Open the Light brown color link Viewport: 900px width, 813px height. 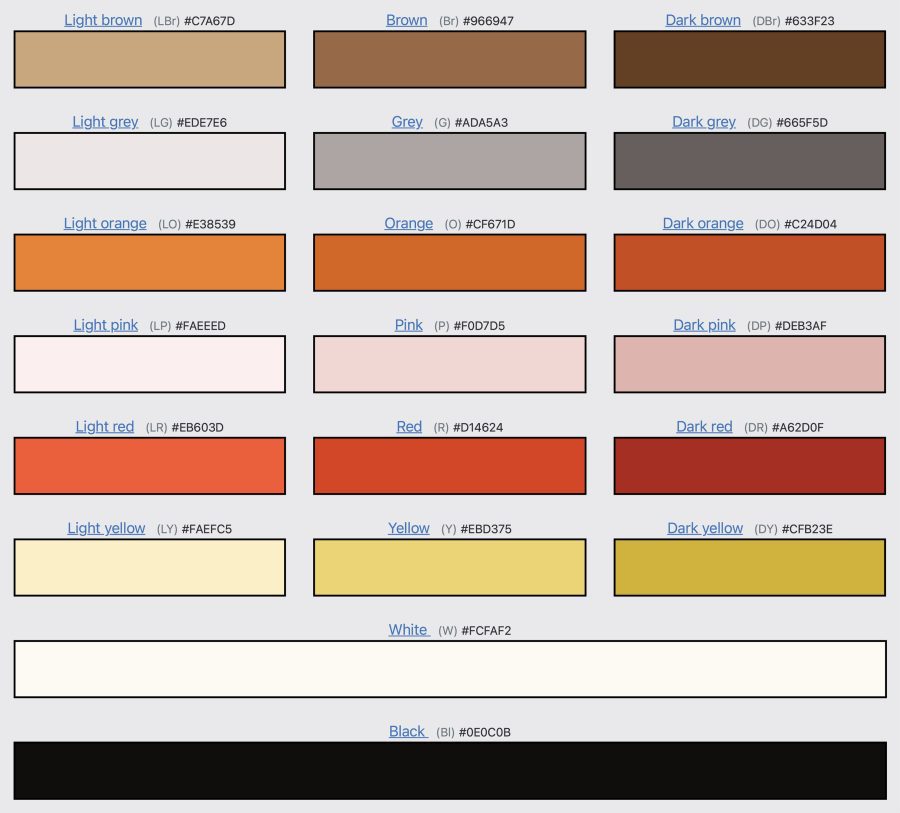pos(101,20)
